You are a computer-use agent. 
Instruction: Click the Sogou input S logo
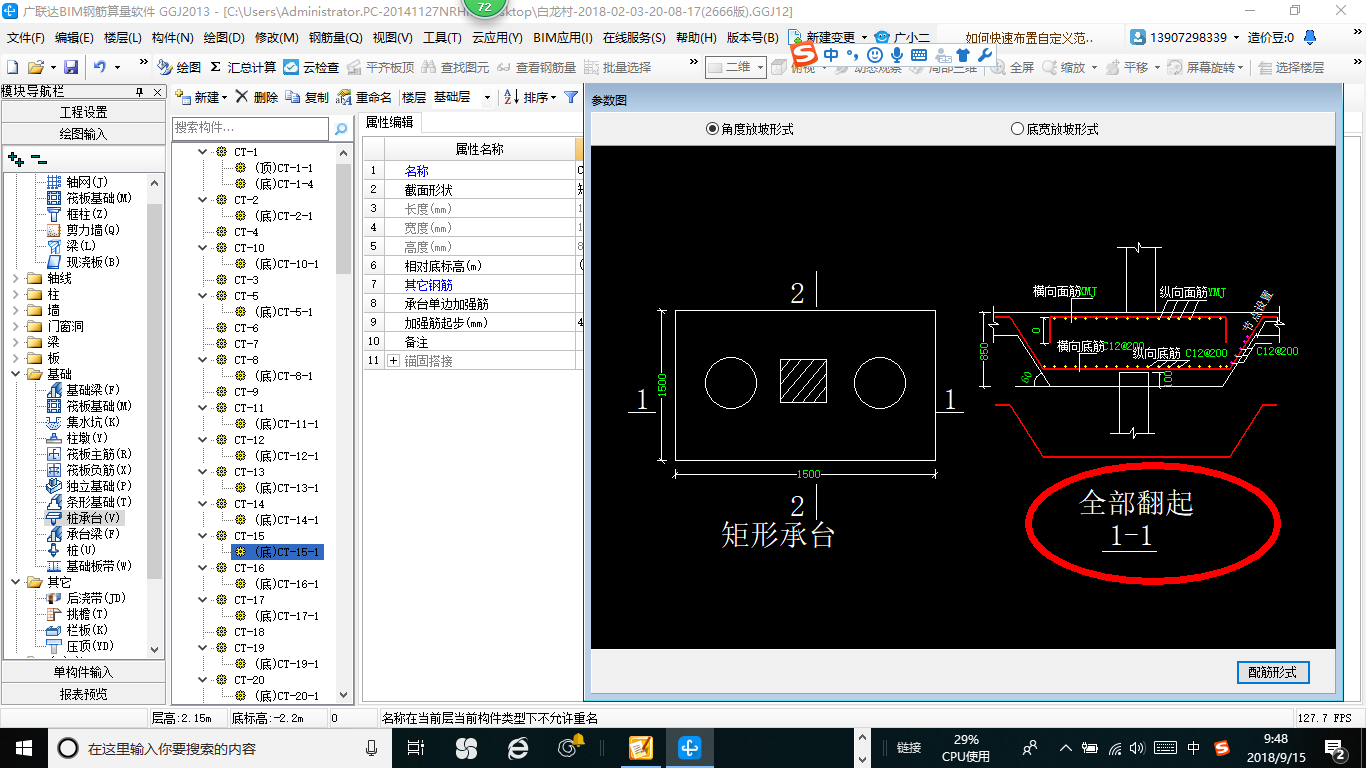pos(804,53)
